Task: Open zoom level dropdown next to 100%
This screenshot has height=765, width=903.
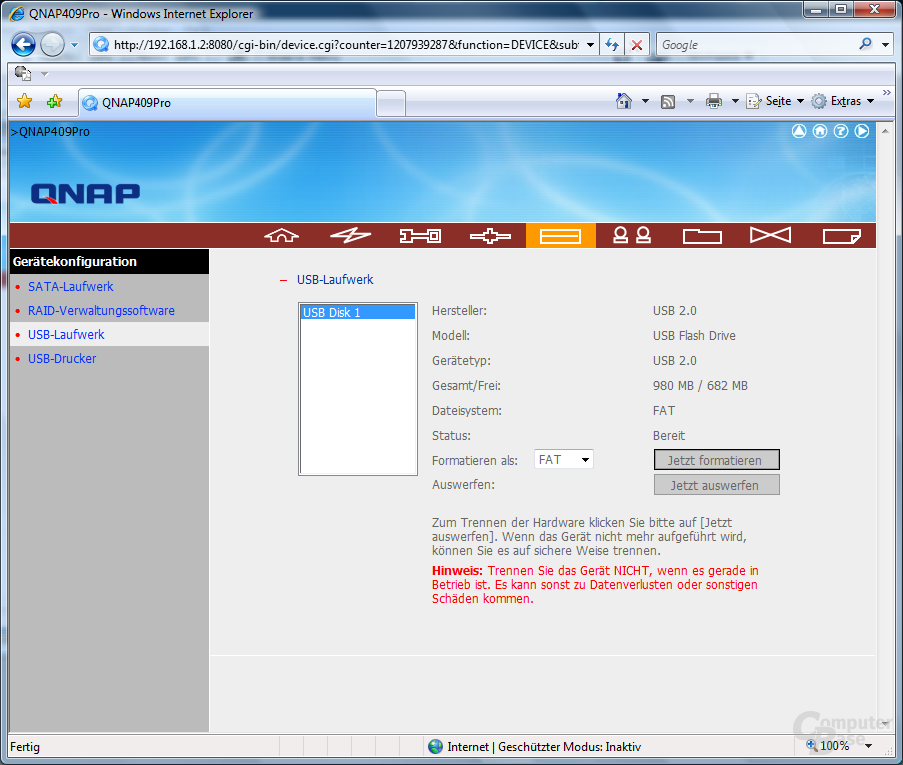Action: coord(868,746)
